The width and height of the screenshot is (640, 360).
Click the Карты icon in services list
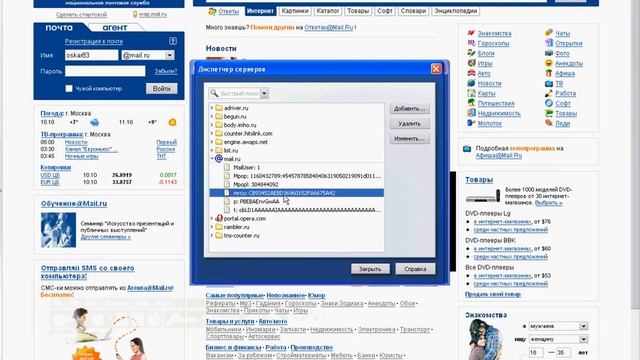point(471,93)
